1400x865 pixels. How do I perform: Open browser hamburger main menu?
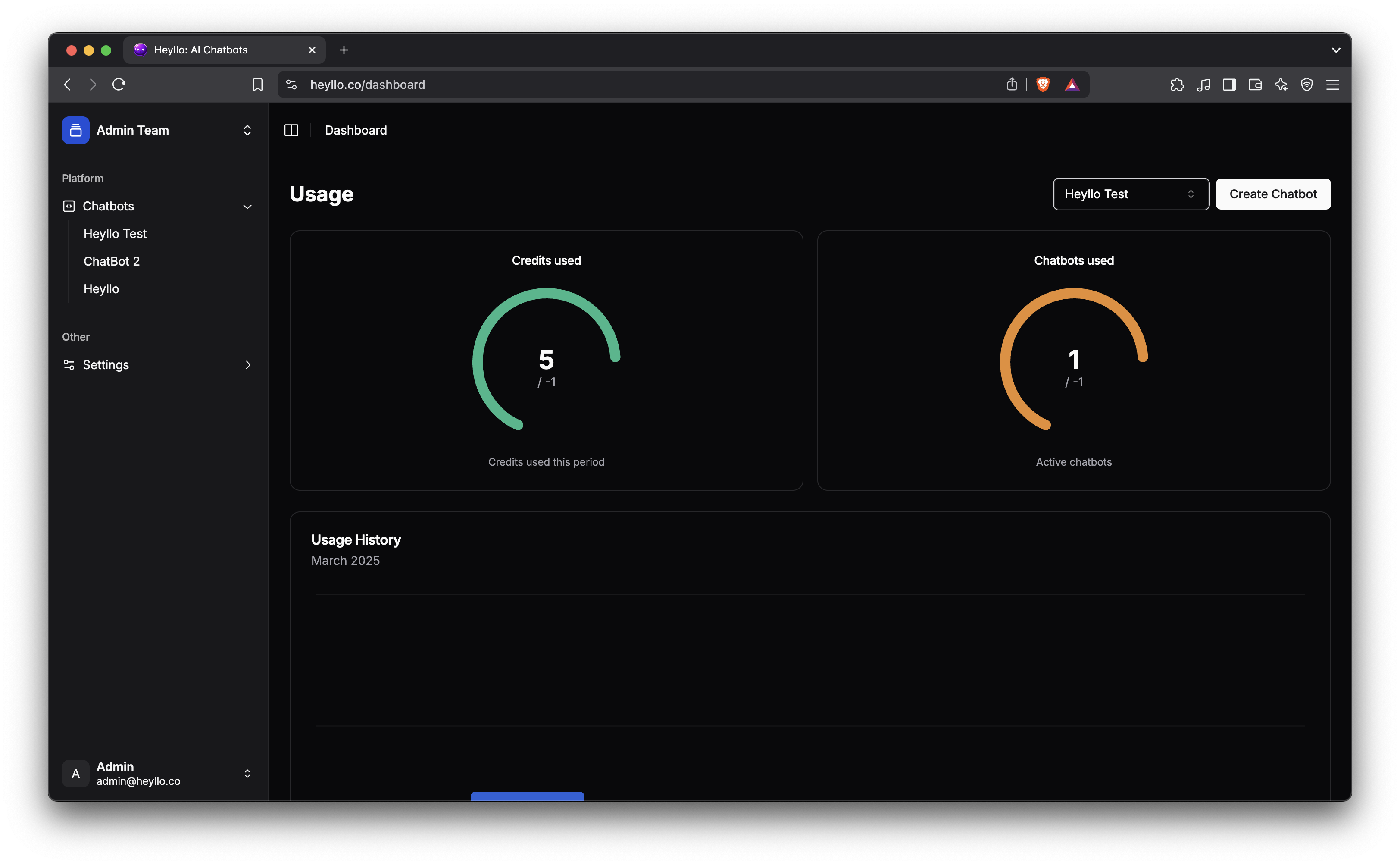pos(1332,85)
